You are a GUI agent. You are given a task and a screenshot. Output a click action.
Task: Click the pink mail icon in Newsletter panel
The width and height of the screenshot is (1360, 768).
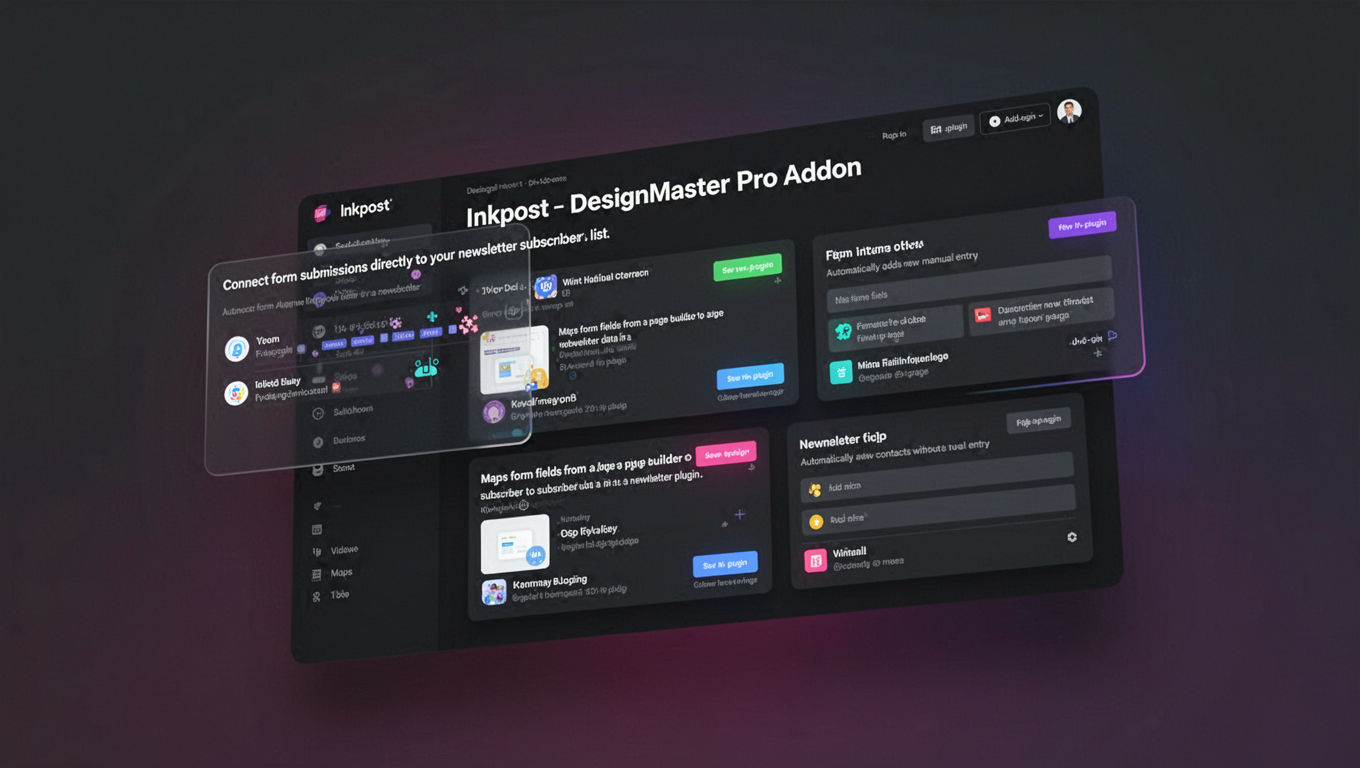pyautogui.click(x=816, y=560)
